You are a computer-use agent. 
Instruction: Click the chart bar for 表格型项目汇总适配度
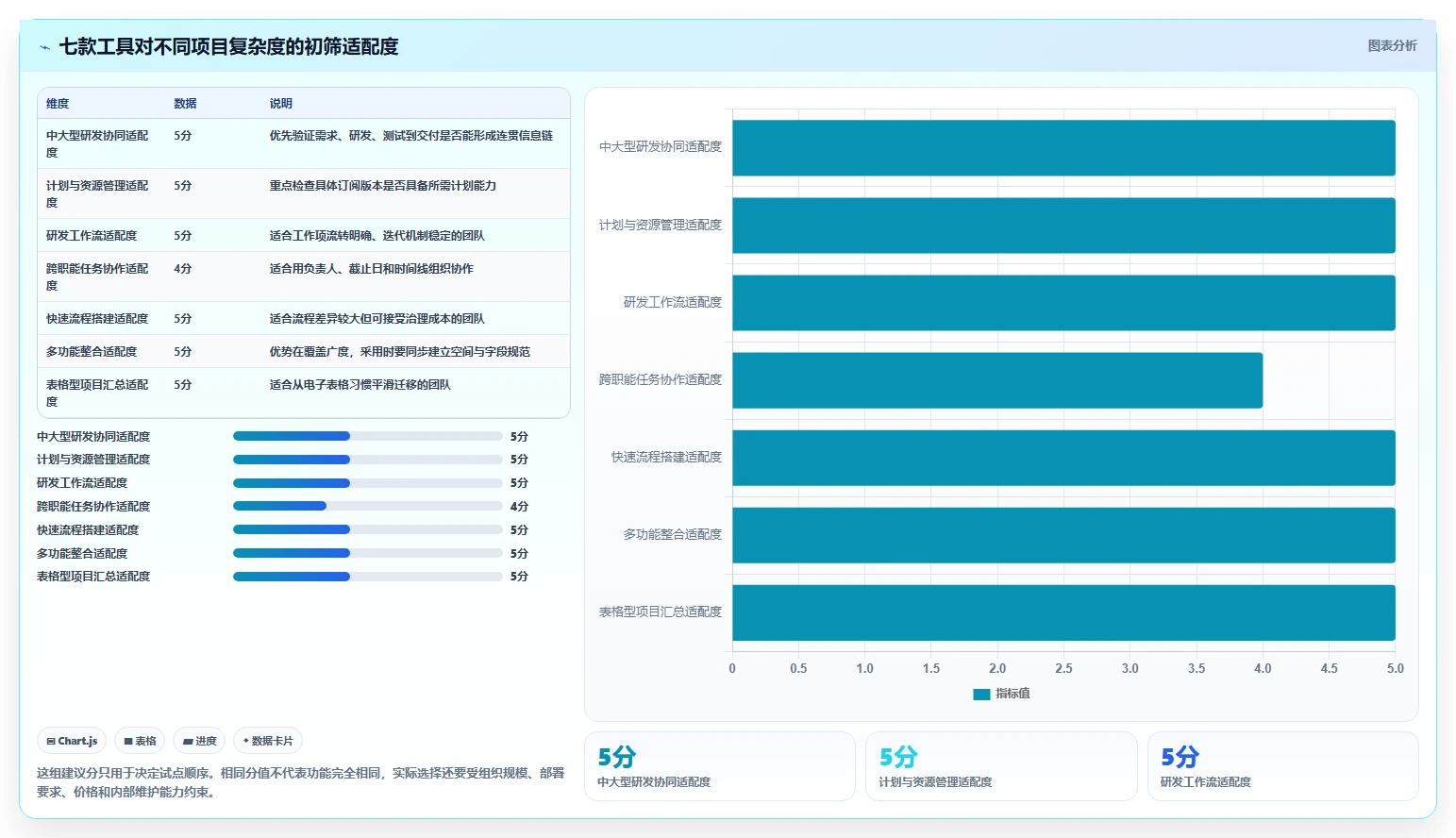click(1063, 612)
